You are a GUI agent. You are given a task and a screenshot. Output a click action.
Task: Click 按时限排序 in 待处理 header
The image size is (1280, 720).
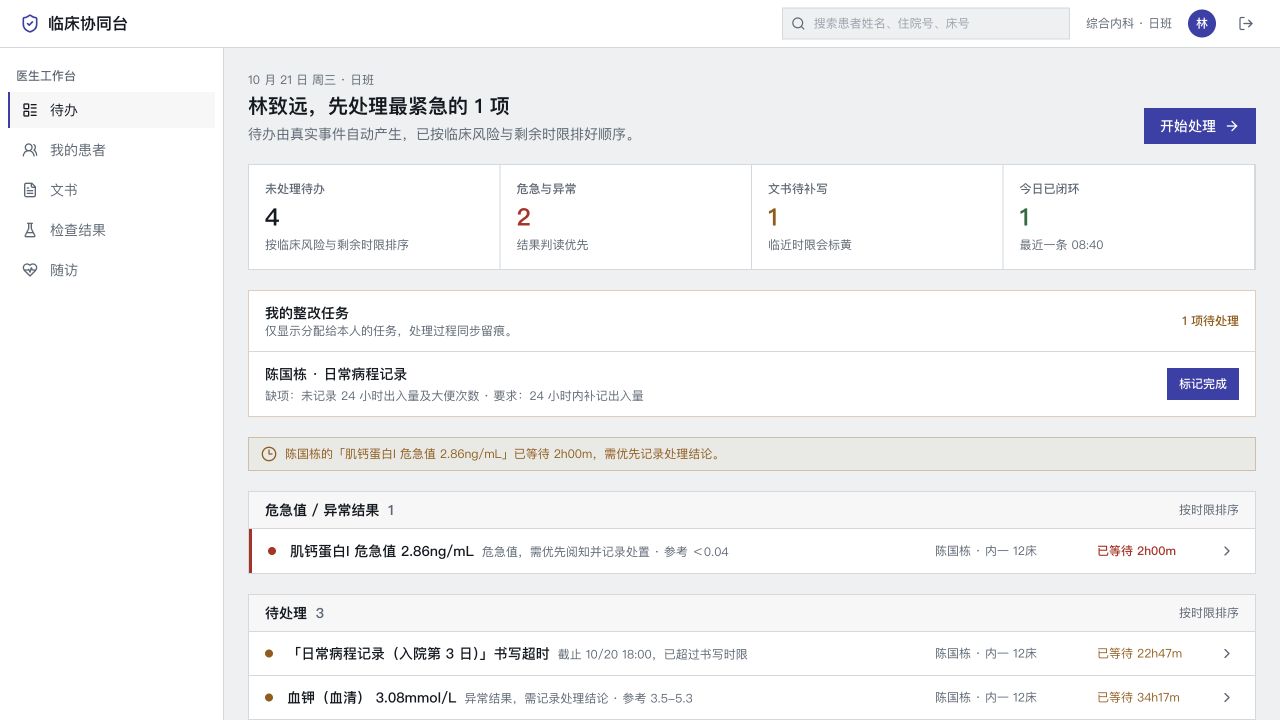pyautogui.click(x=1209, y=613)
